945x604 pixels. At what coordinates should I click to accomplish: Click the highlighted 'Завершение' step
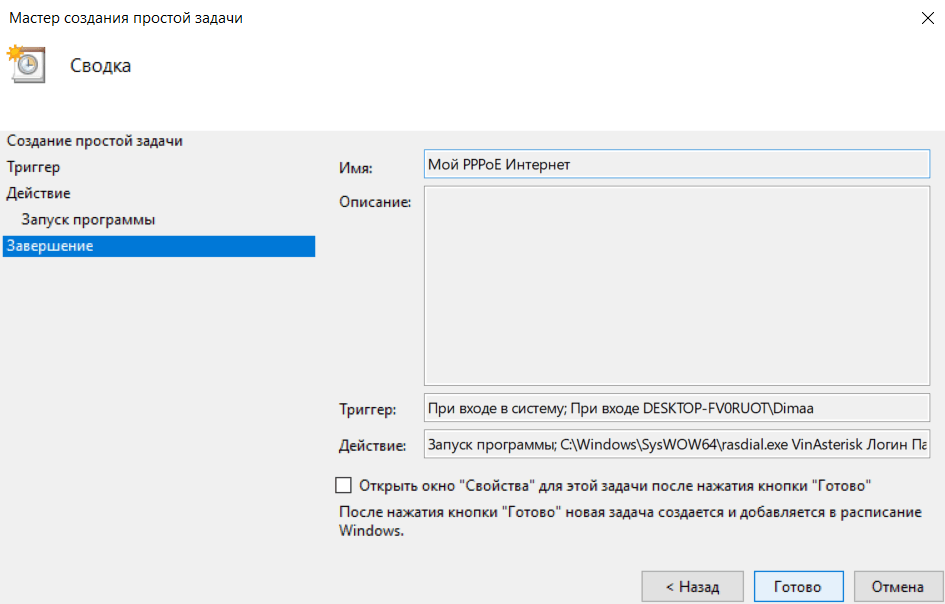click(x=50, y=246)
